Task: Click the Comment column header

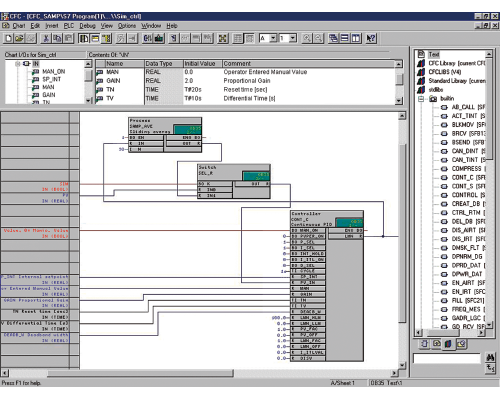Action: point(309,63)
